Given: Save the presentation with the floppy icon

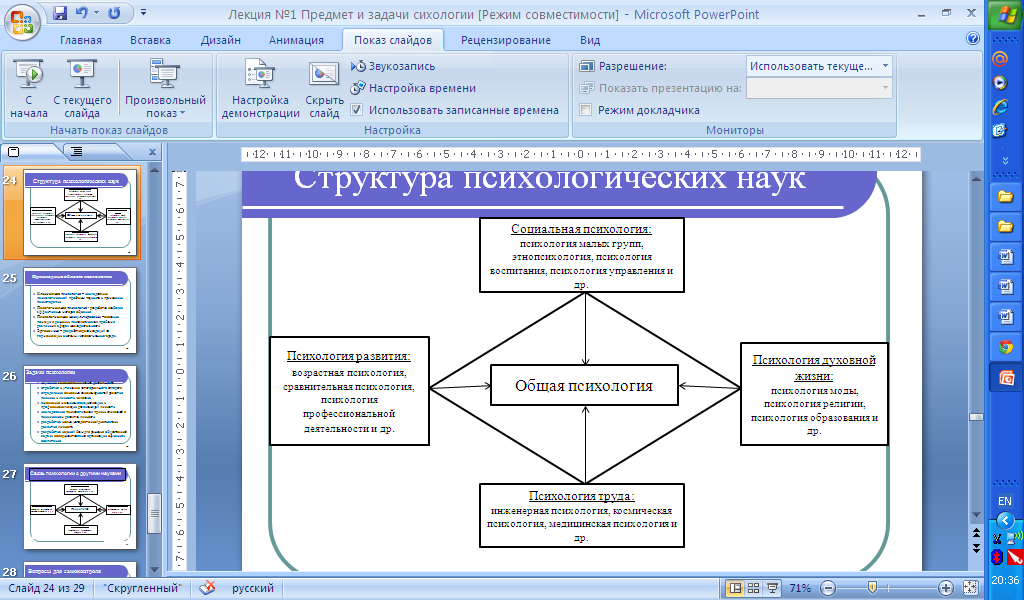Looking at the screenshot, I should [60, 12].
